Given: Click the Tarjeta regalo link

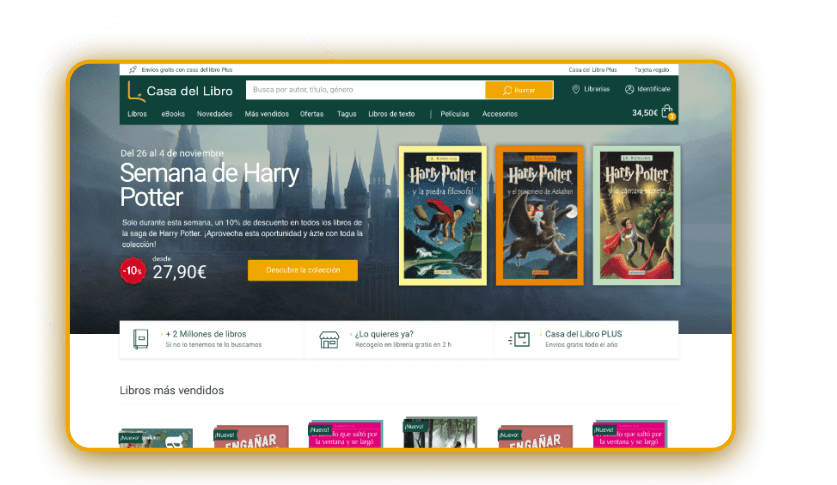Looking at the screenshot, I should [x=652, y=70].
